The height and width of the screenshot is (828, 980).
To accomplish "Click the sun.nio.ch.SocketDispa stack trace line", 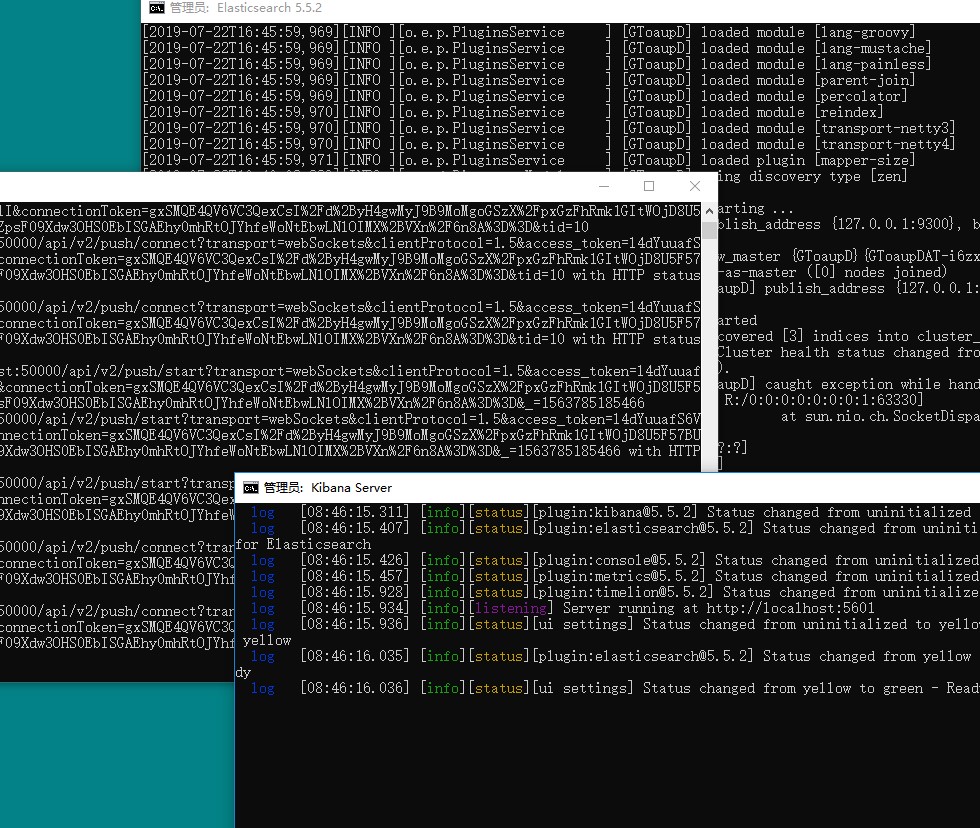I will 881,416.
